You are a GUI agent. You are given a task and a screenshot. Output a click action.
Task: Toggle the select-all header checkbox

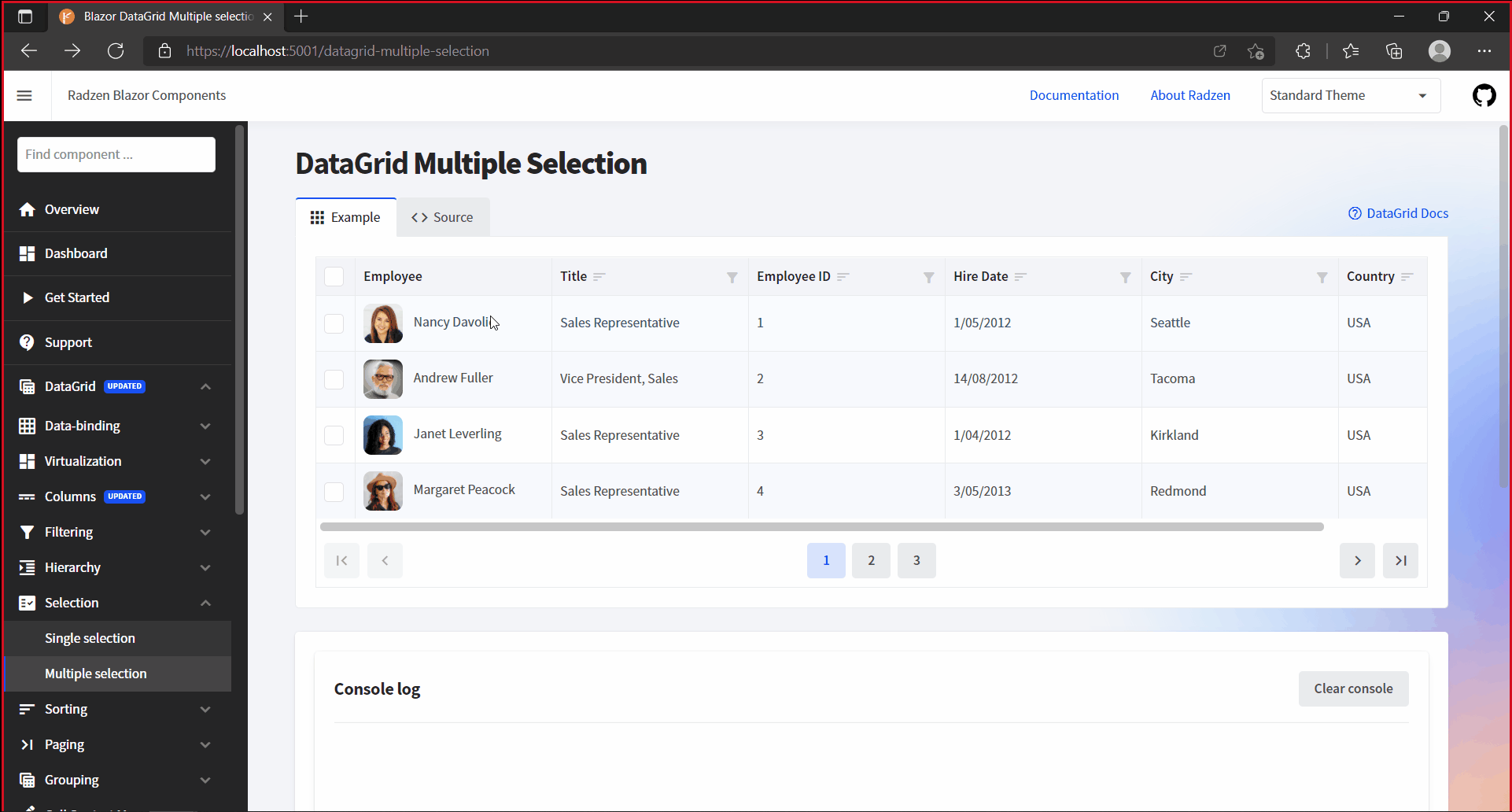[334, 277]
